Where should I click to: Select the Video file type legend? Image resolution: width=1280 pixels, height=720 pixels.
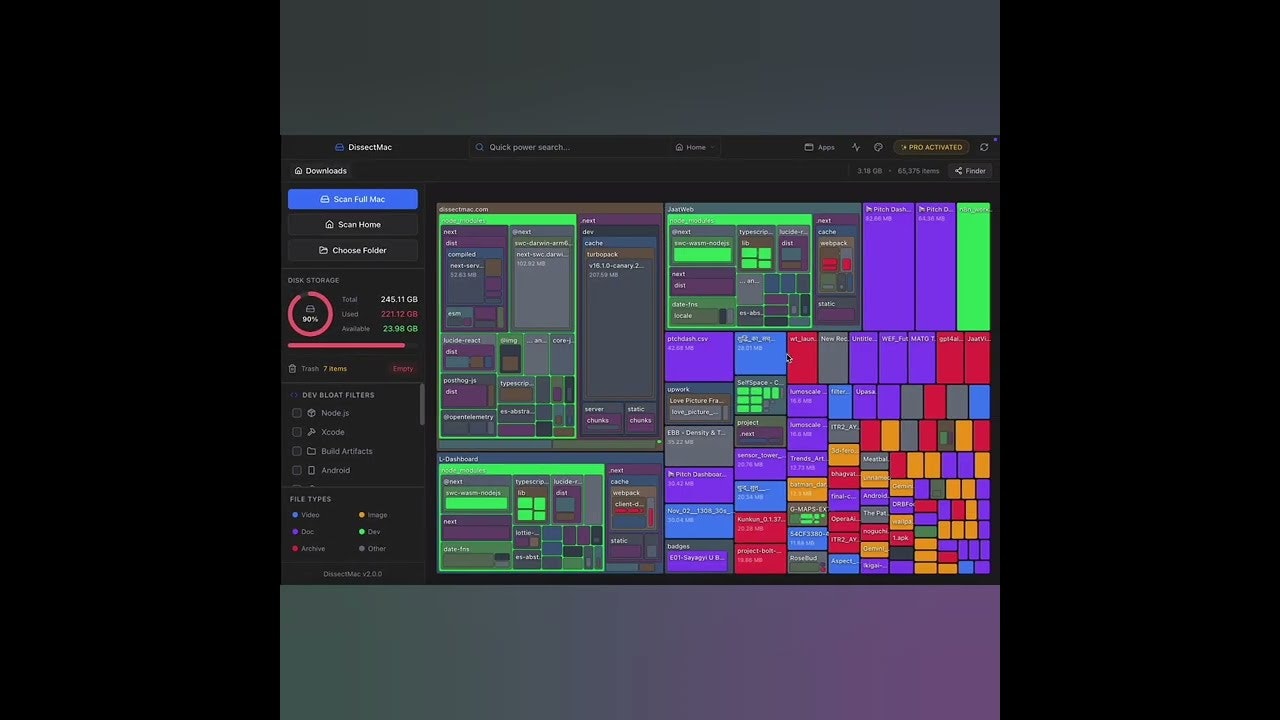pyautogui.click(x=305, y=515)
